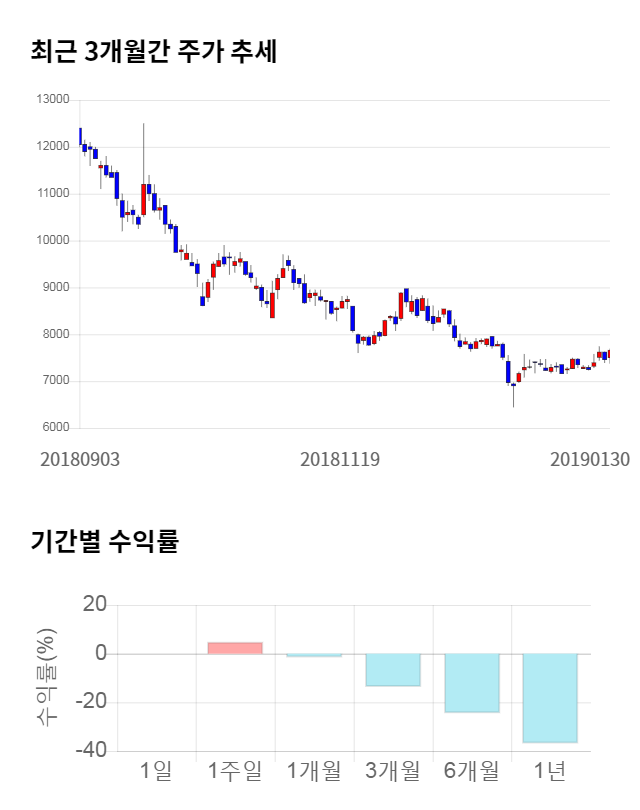Select the 6개월 period label
The width and height of the screenshot is (640, 810).
pos(471,771)
